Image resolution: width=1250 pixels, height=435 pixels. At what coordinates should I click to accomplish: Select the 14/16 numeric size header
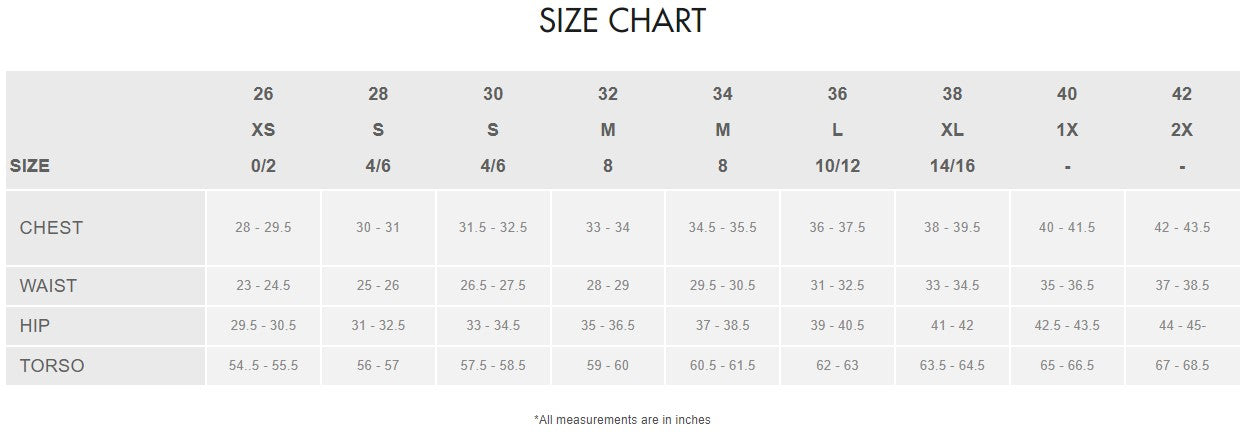pyautogui.click(x=952, y=166)
